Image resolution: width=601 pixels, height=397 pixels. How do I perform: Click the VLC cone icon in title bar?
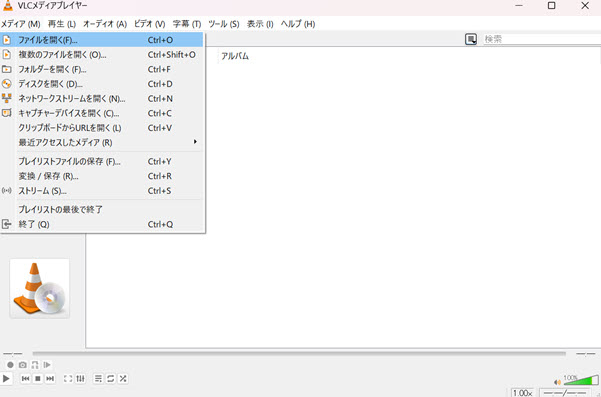pos(8,5)
